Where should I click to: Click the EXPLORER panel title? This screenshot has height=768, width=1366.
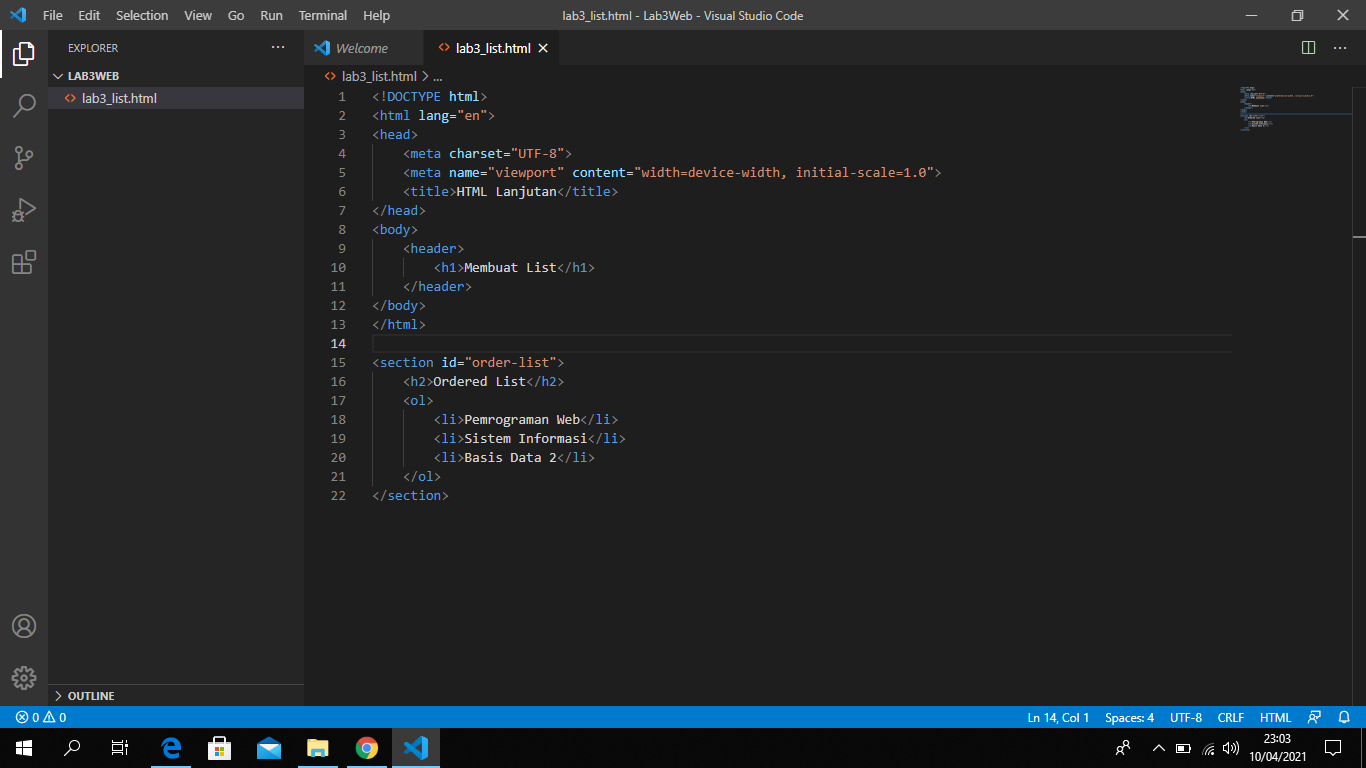click(x=93, y=48)
